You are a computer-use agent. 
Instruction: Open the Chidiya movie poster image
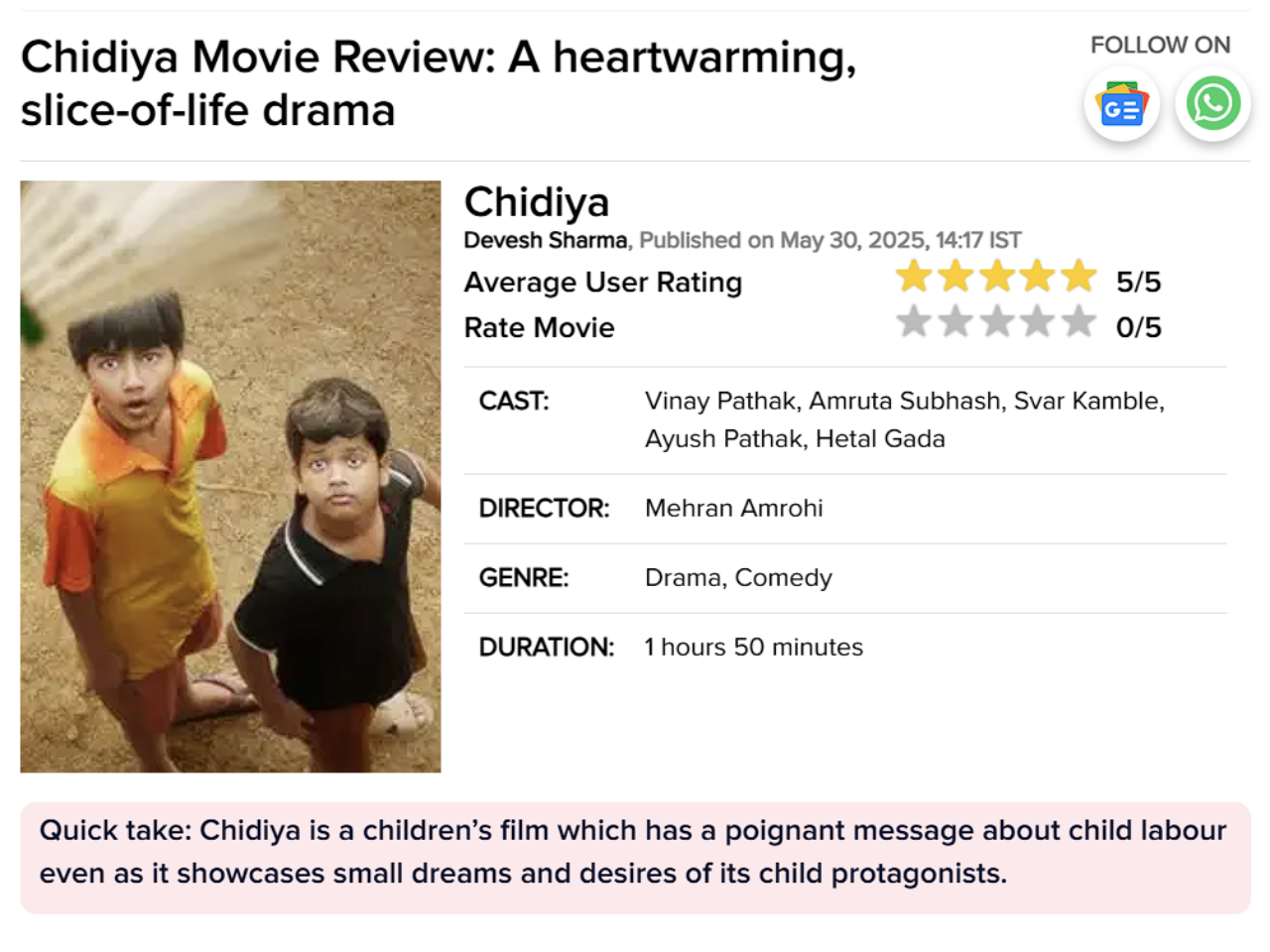[230, 476]
